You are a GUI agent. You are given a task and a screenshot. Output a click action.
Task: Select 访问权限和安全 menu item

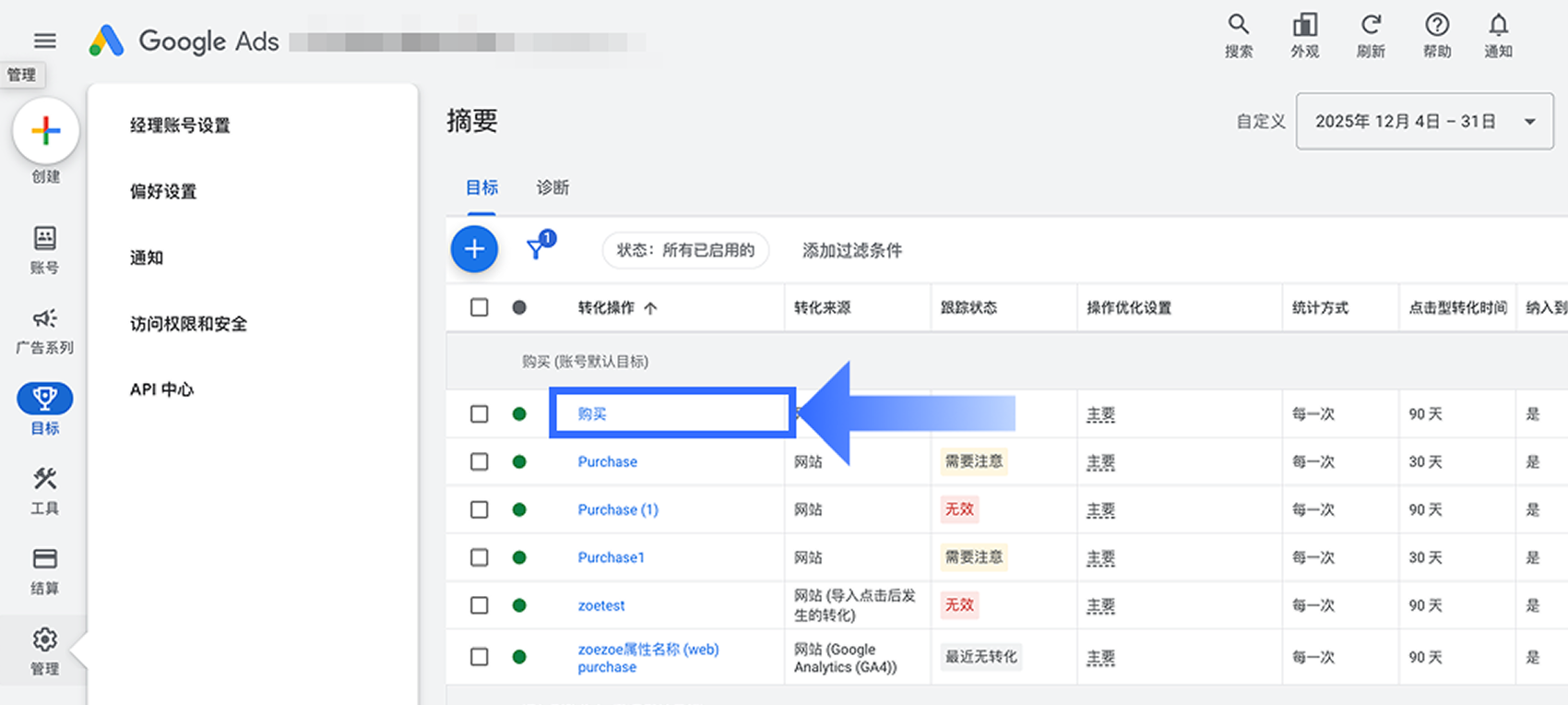pos(188,324)
